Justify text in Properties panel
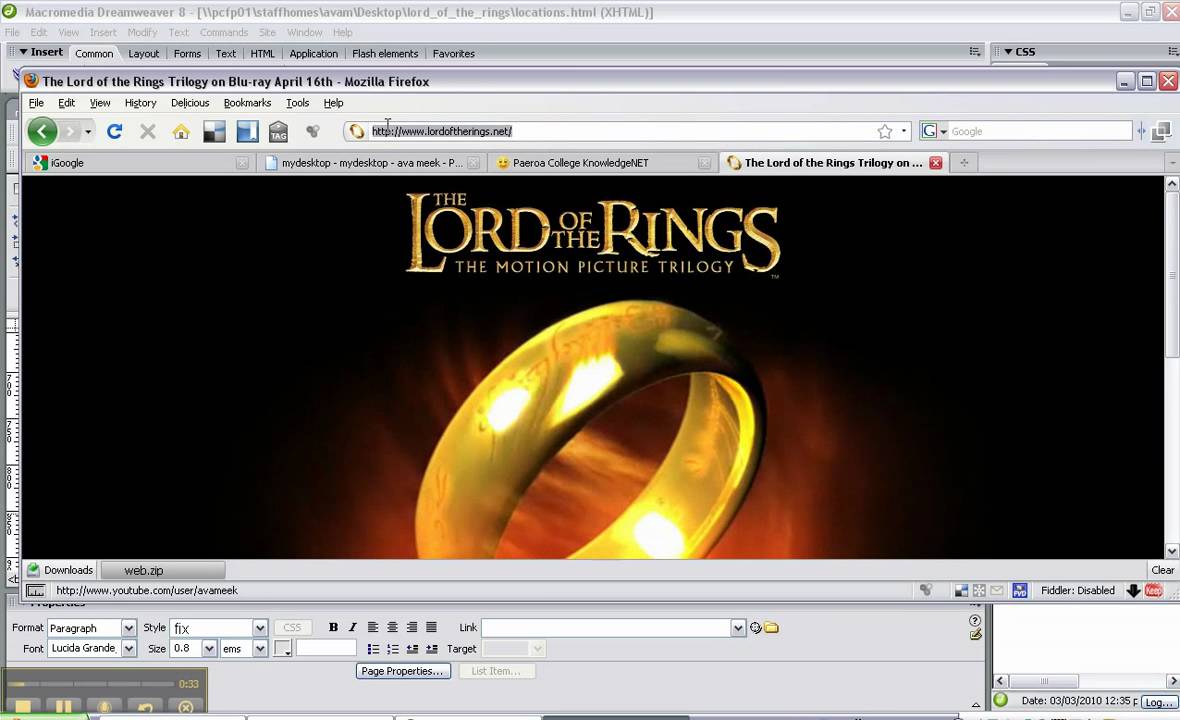This screenshot has width=1180, height=720. (431, 627)
